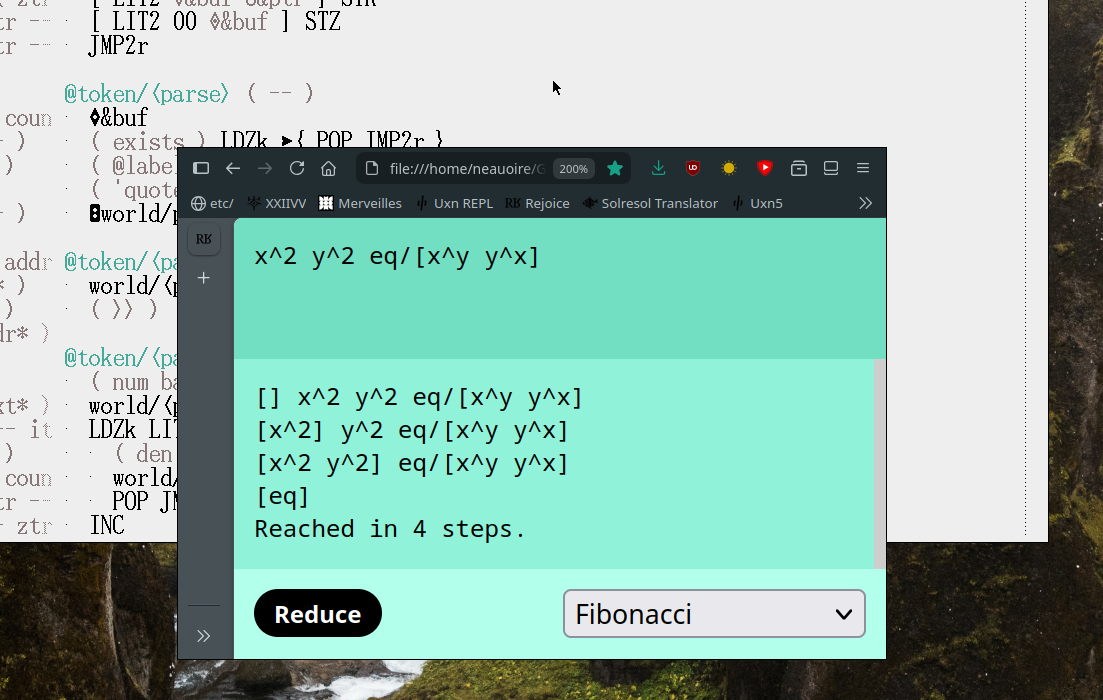Expand the Fibonacci examples dropdown
This screenshot has width=1103, height=700.
[714, 614]
